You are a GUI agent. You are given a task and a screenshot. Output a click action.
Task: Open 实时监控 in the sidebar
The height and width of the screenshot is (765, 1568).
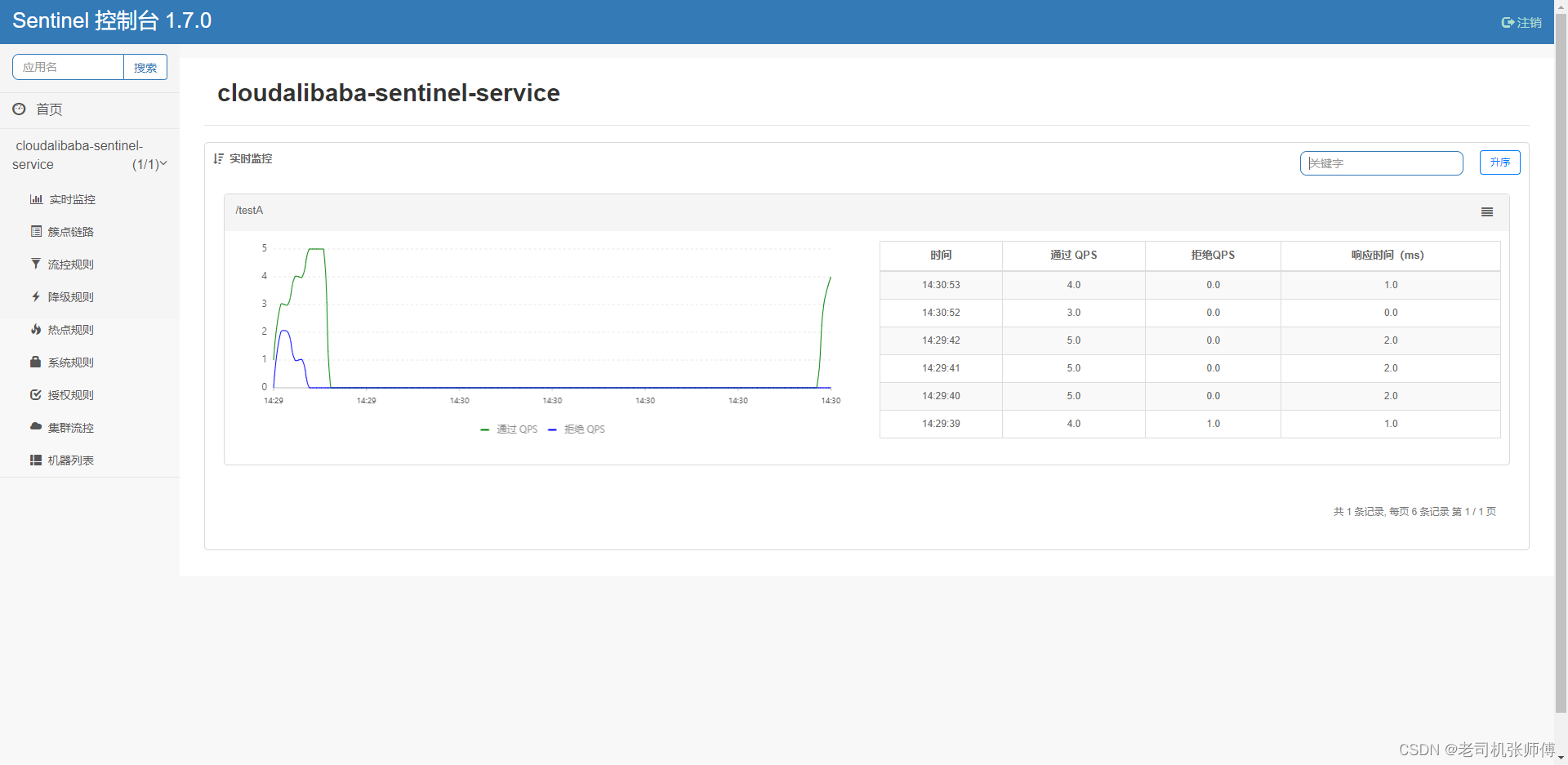72,199
